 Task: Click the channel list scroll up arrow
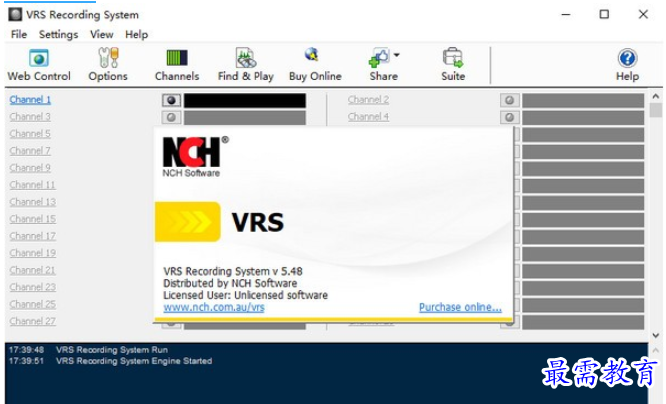[x=656, y=96]
